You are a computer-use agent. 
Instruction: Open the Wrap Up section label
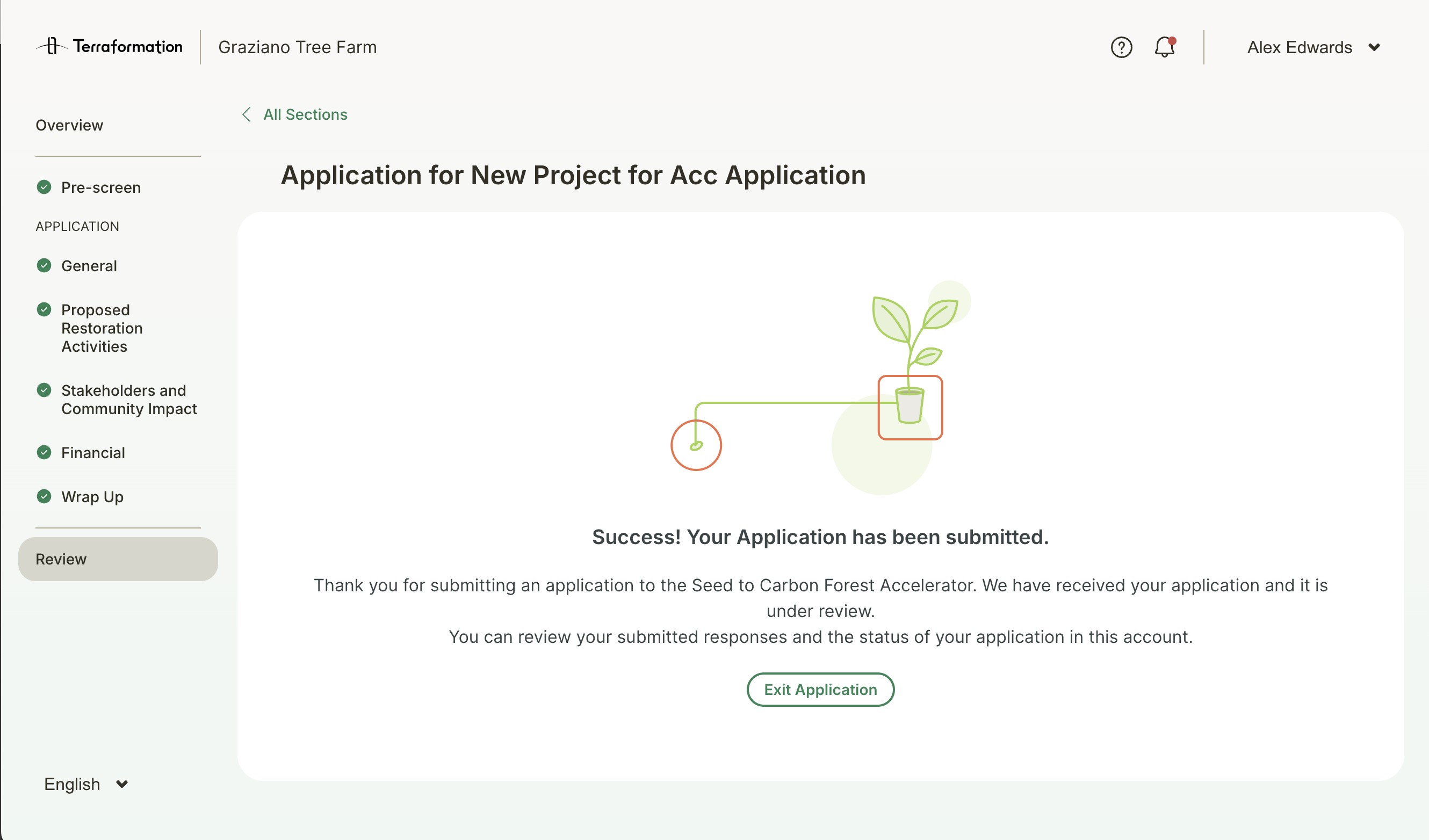(x=92, y=496)
